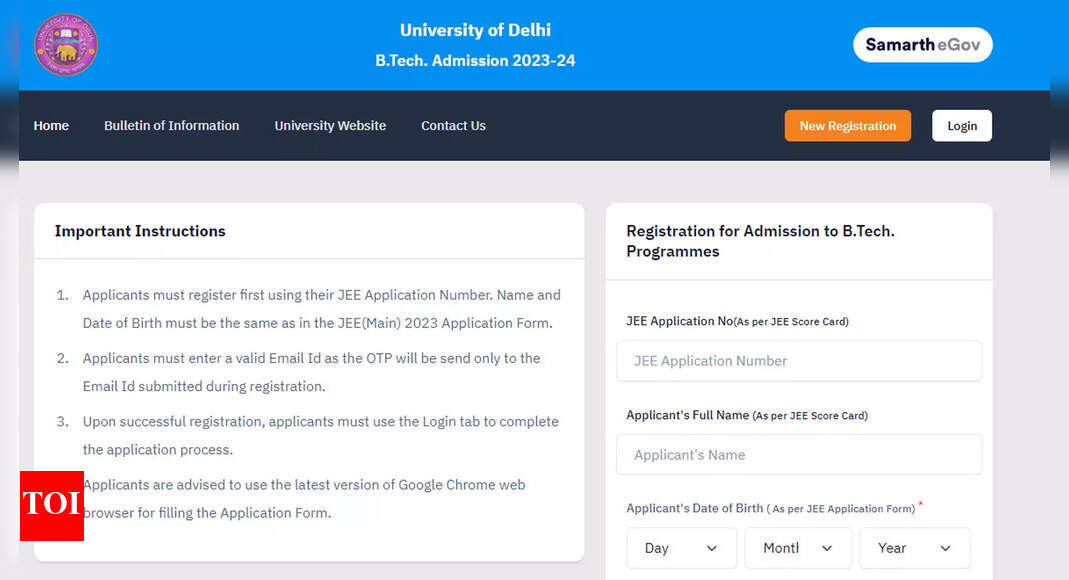Click the orange New Registration button
The width and height of the screenshot is (1069, 580).
pyautogui.click(x=847, y=125)
